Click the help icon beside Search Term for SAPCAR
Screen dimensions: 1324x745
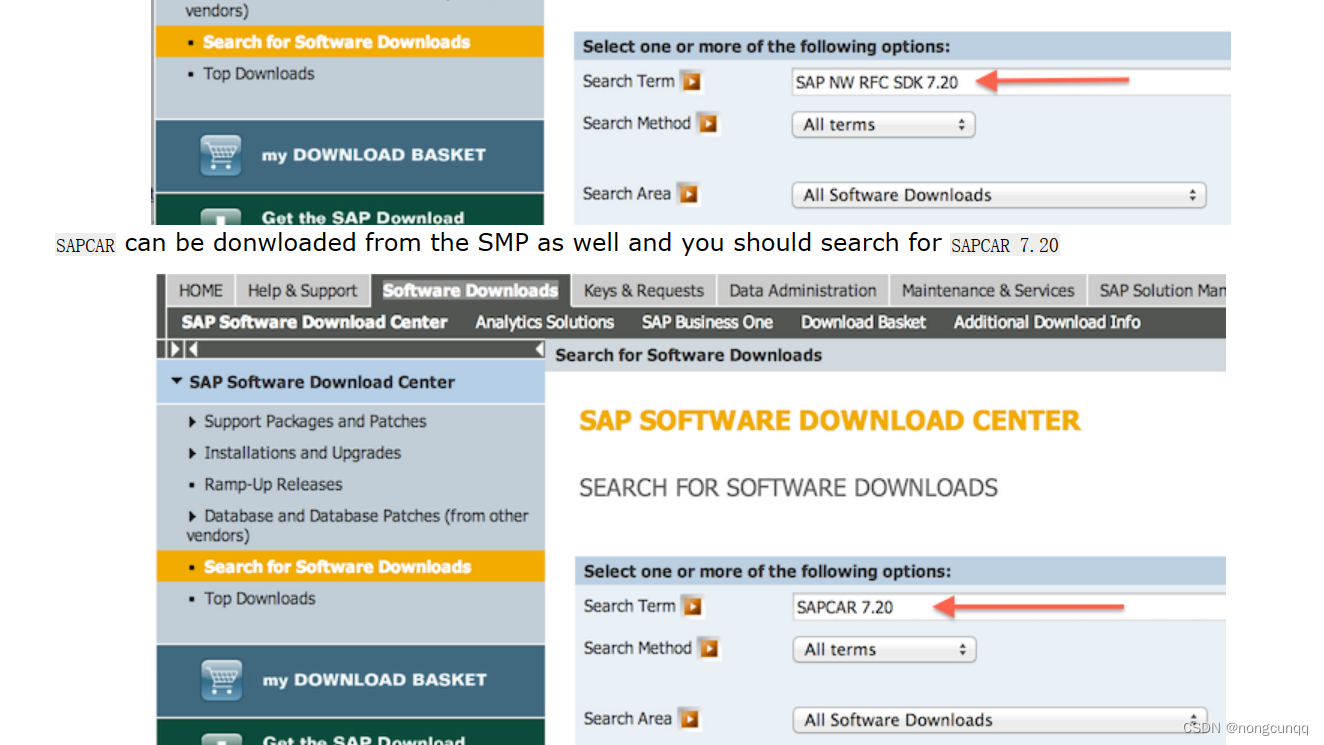[692, 606]
